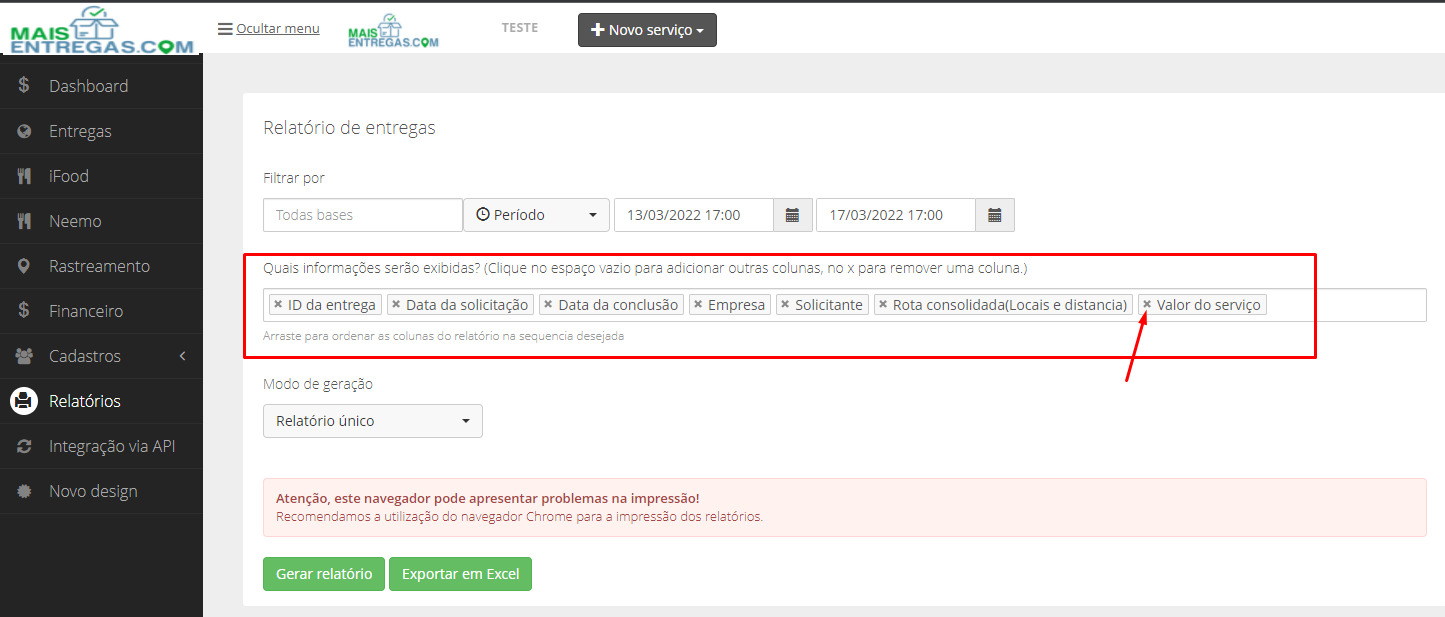Open calendar picker for start date 13/03/2022
This screenshot has width=1445, height=617.
pos(792,215)
